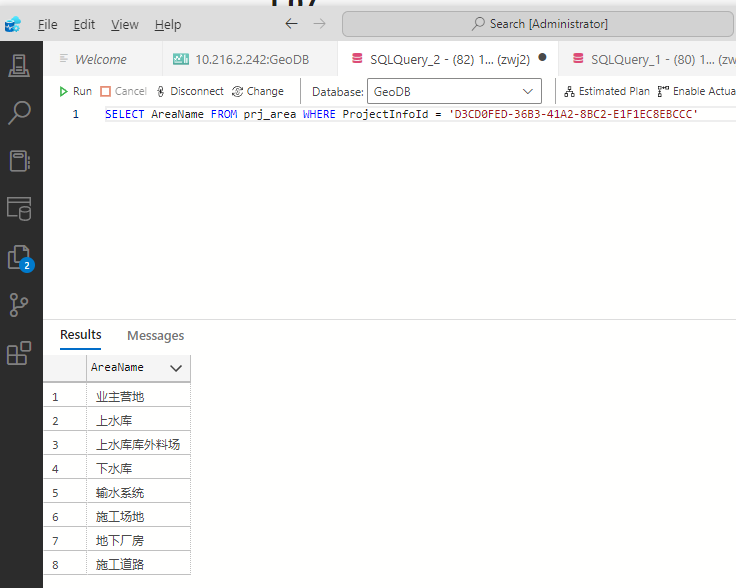Run the SQL query
The width and height of the screenshot is (736, 588).
(x=75, y=91)
